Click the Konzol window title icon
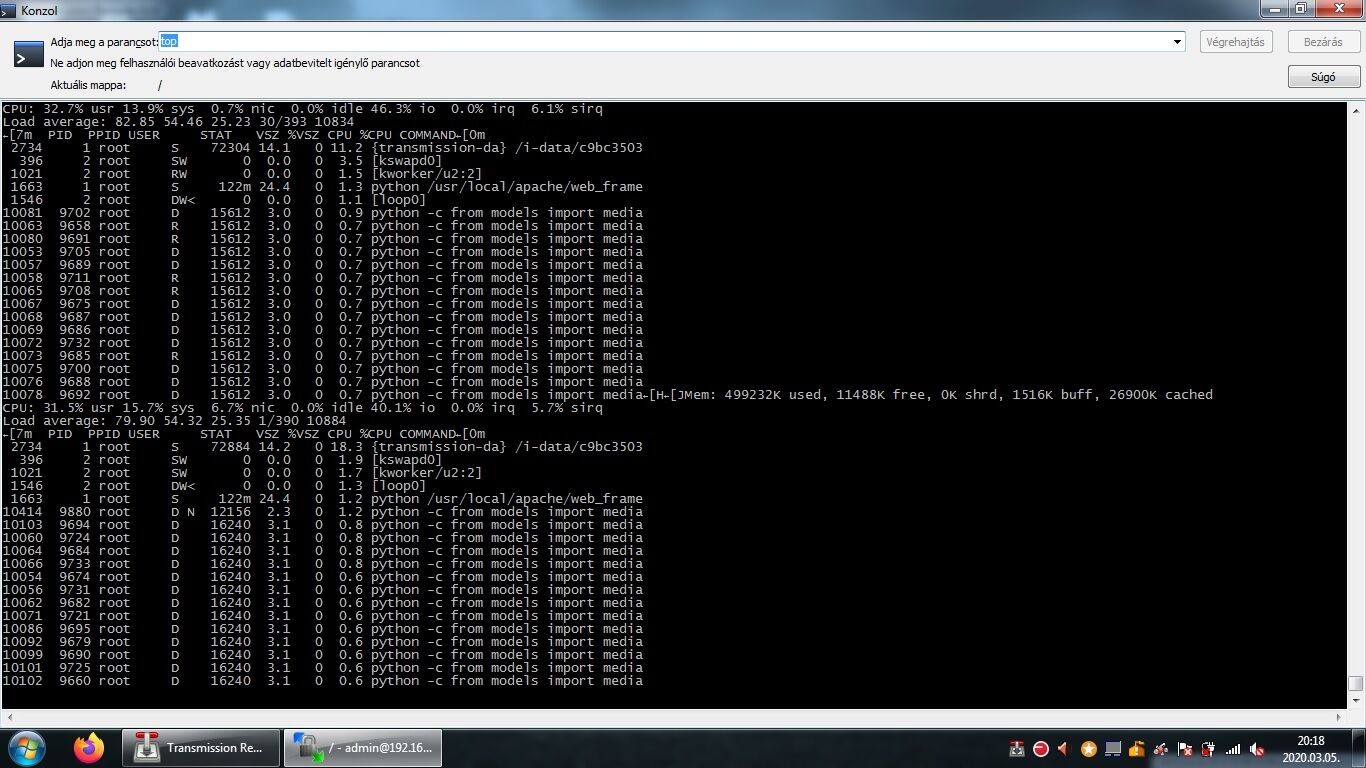The height and width of the screenshot is (768, 1366). [9, 10]
